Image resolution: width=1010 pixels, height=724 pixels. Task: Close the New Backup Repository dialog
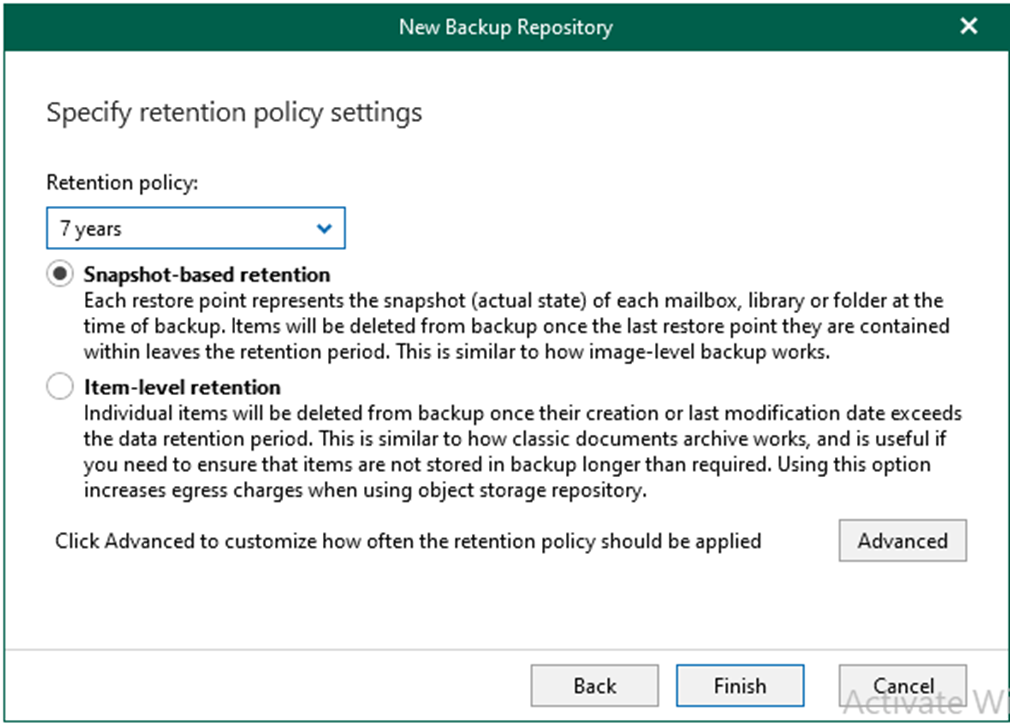click(968, 26)
